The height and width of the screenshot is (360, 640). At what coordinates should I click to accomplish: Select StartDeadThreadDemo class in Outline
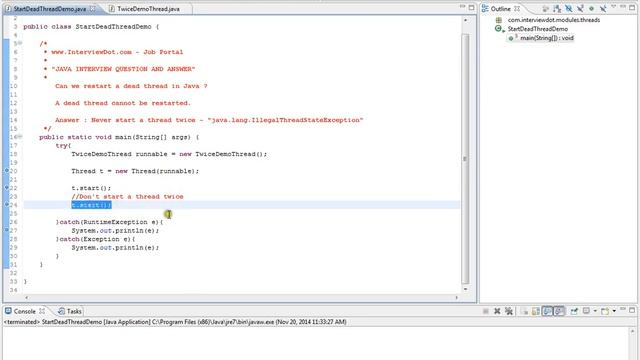click(x=538, y=29)
